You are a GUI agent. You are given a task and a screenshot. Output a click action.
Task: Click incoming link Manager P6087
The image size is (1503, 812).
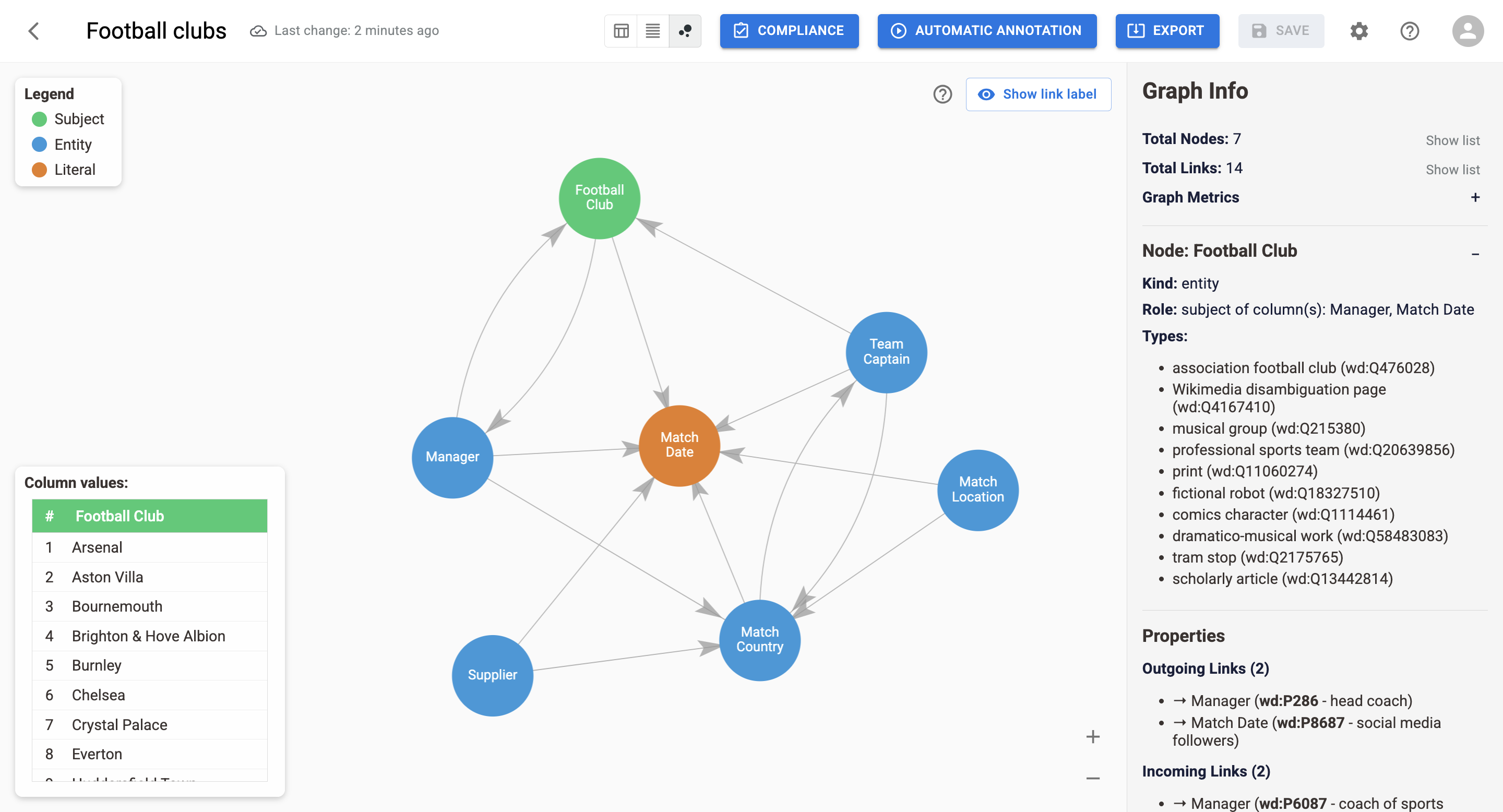1307,804
